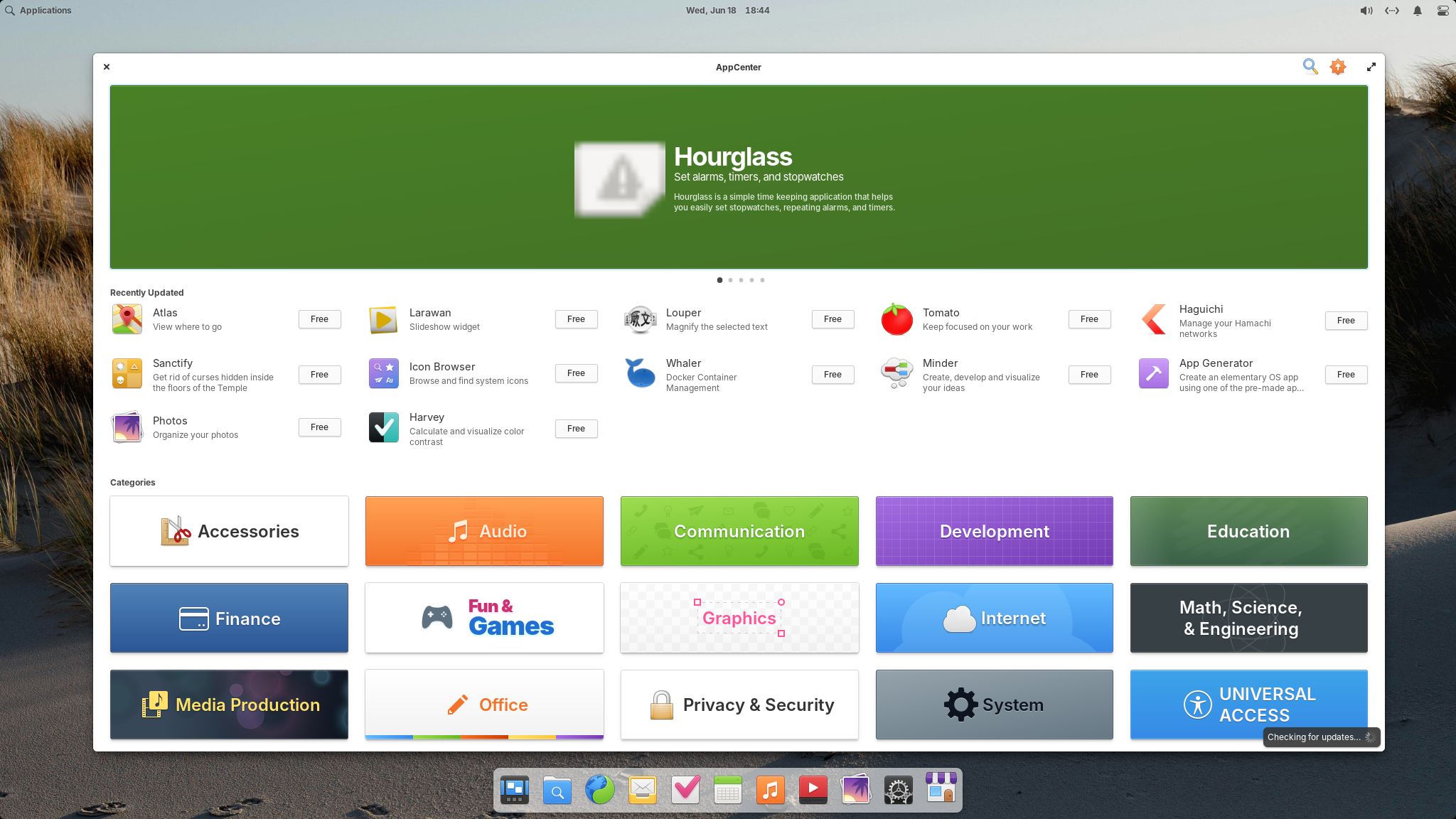Viewport: 1456px width, 819px height.
Task: Open the updates badge icon in header
Action: click(1338, 67)
